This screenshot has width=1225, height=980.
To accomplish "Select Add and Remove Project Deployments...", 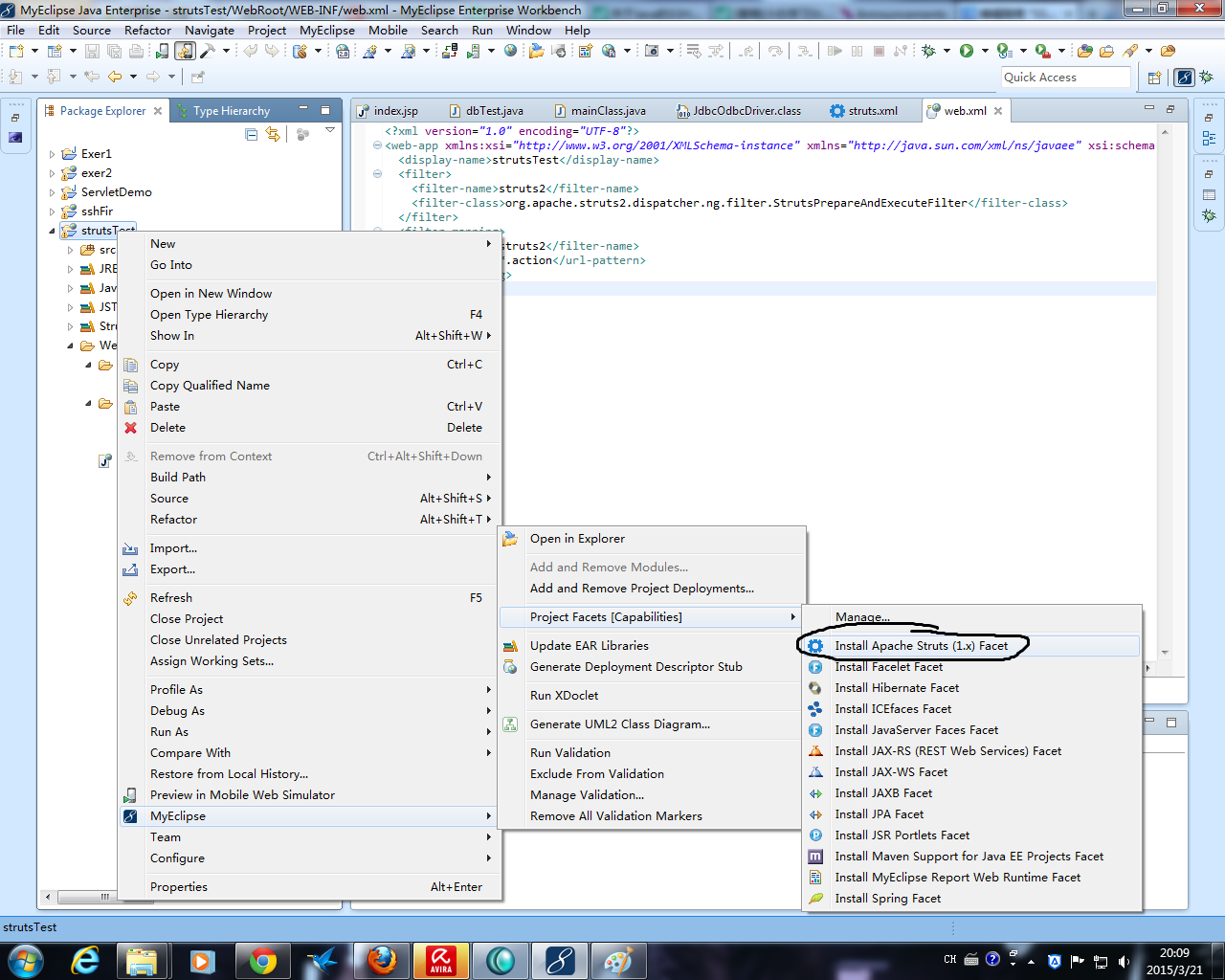I will (652, 589).
